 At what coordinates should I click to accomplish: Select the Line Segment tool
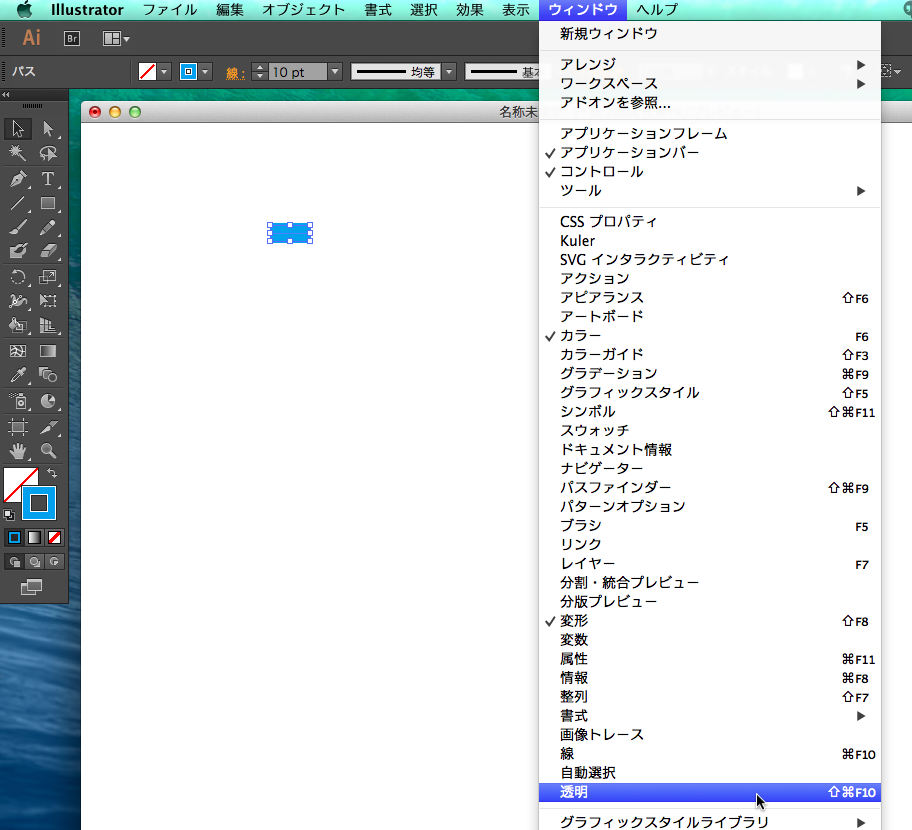click(x=18, y=203)
